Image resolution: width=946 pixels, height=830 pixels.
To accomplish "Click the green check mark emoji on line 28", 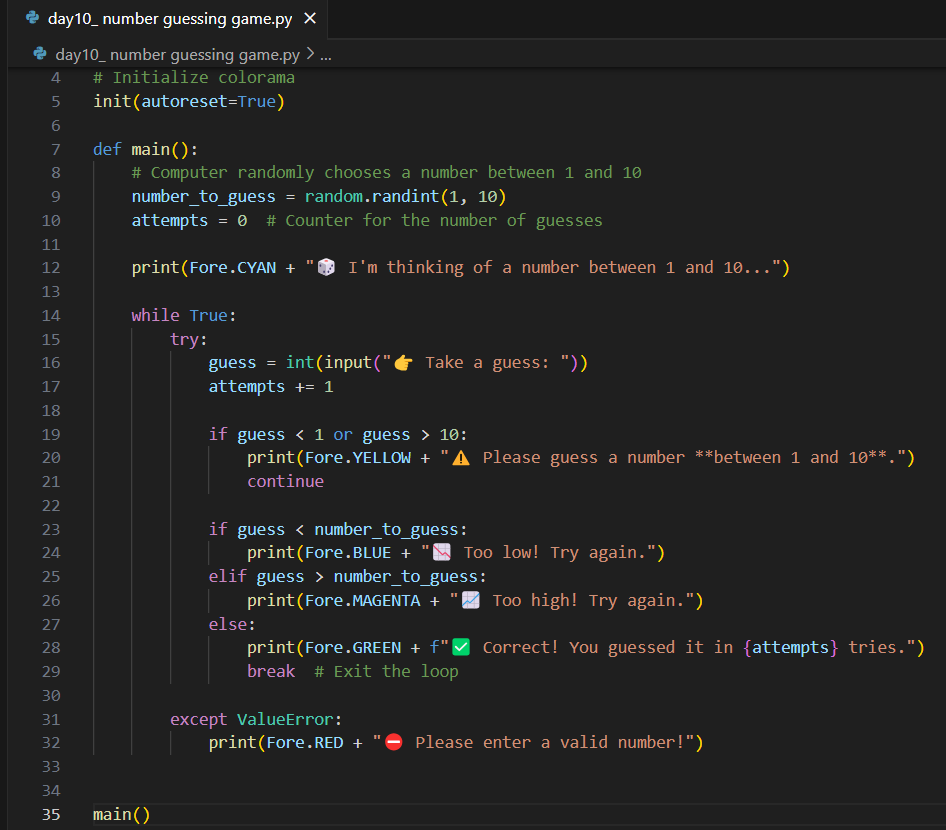I will 461,647.
